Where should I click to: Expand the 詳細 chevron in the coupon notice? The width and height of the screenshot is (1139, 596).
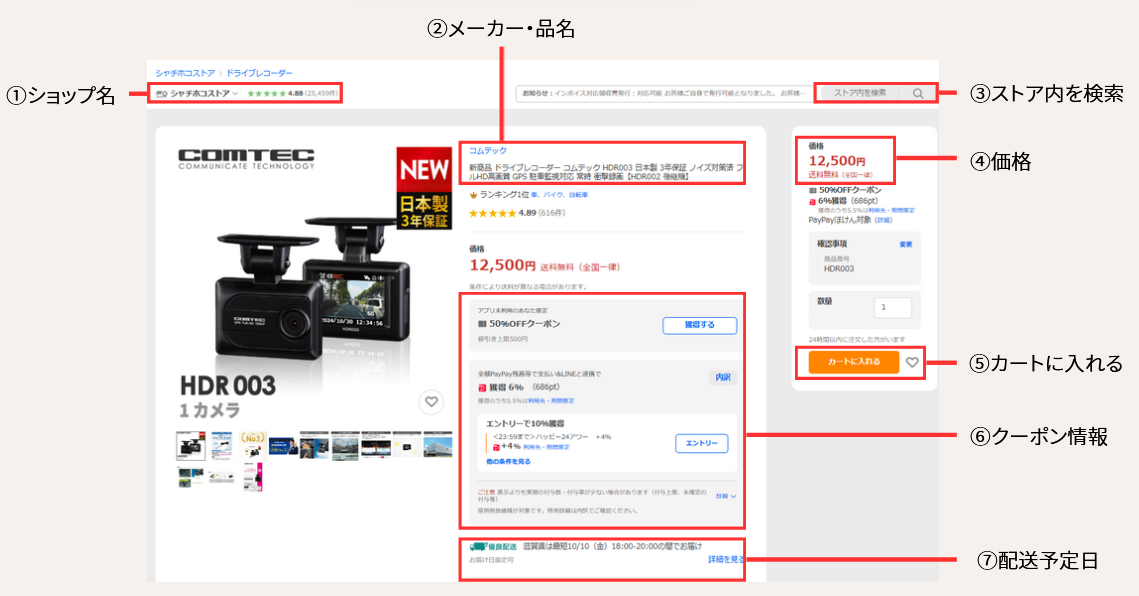point(728,495)
